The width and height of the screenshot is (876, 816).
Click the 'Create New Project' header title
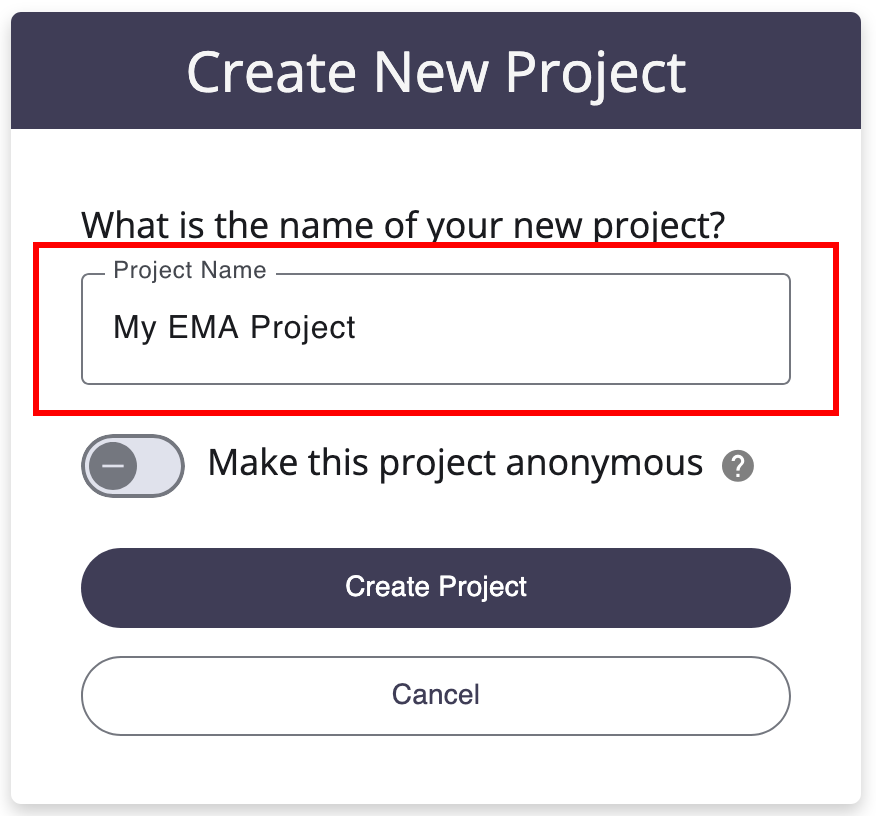click(436, 73)
